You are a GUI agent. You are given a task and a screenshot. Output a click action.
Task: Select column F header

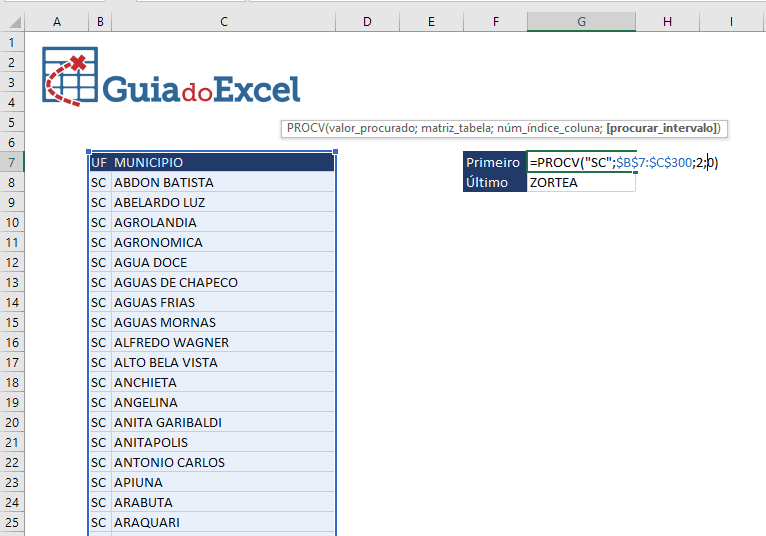[x=495, y=22]
